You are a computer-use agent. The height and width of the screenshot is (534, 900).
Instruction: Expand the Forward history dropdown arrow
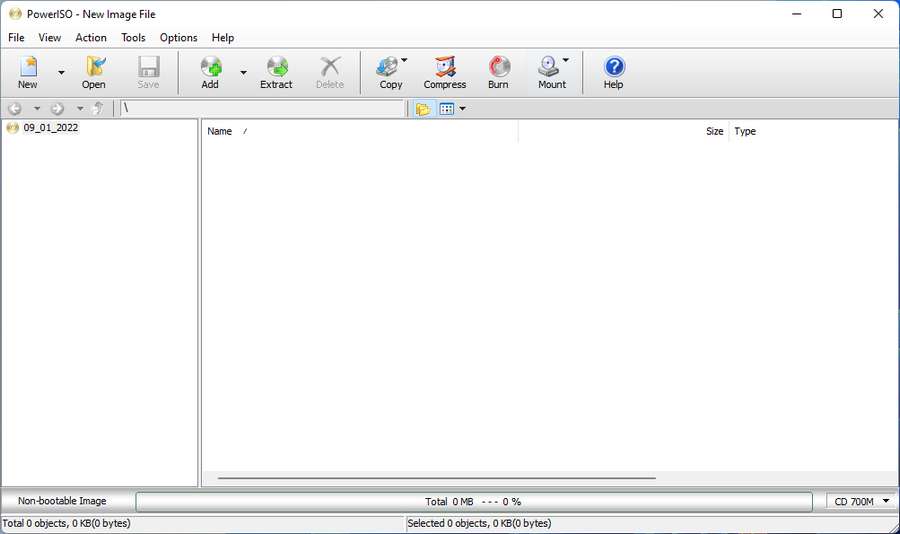[80, 109]
